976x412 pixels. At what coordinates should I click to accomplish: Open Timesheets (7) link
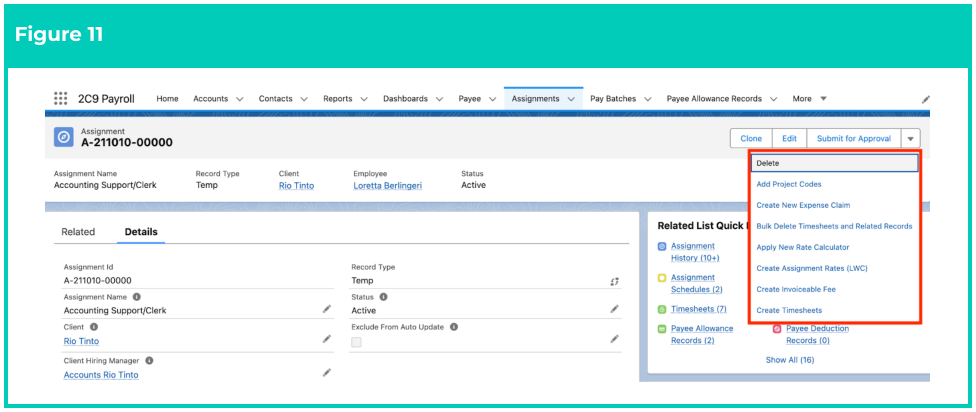pyautogui.click(x=698, y=309)
